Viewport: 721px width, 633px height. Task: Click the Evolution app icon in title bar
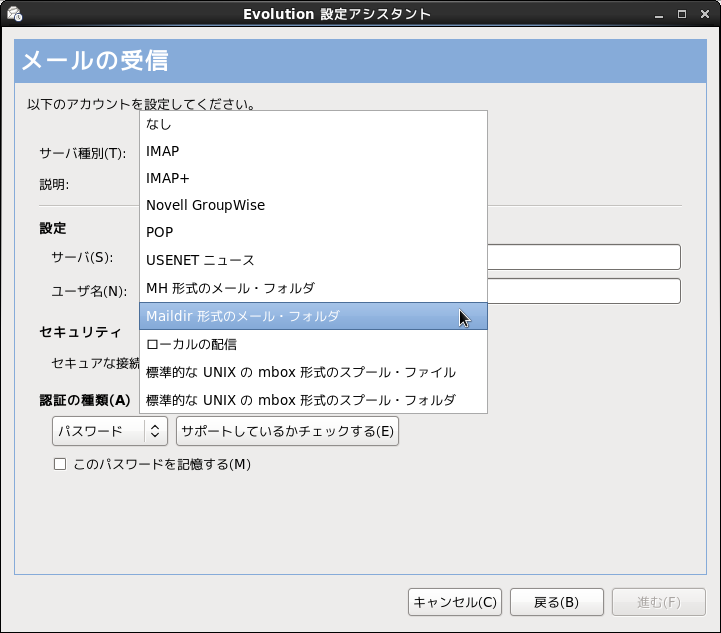tap(14, 14)
